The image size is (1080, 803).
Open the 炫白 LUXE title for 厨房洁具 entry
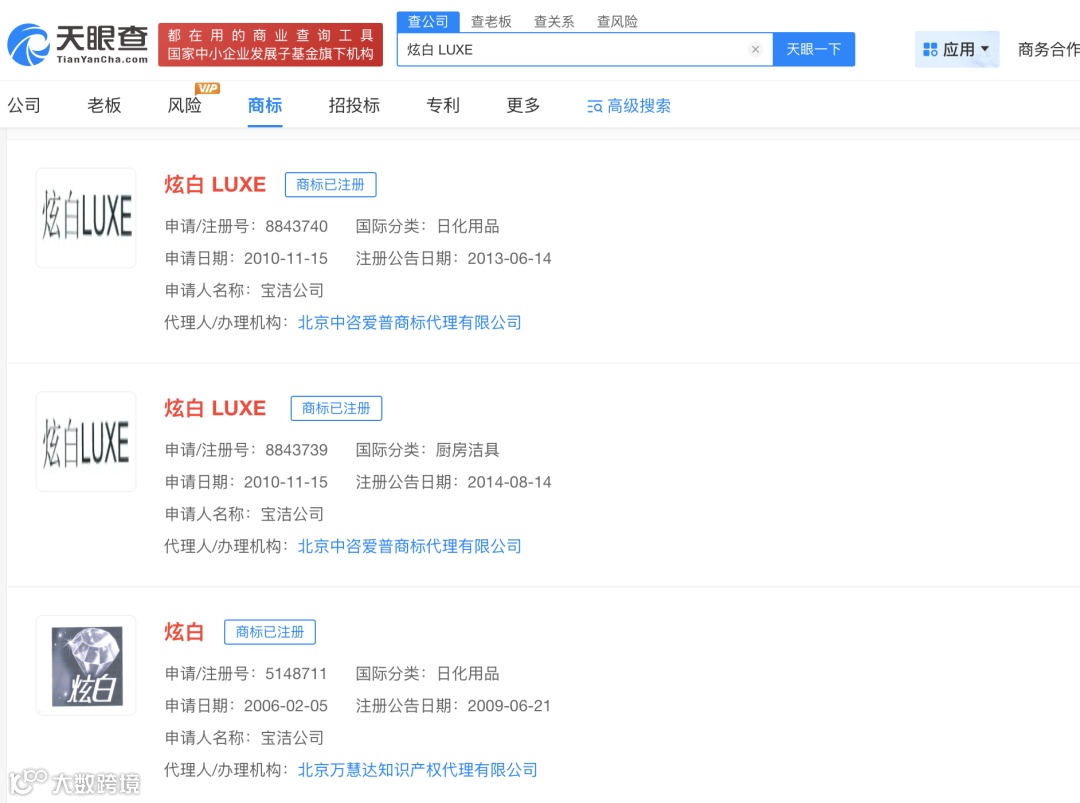point(215,408)
